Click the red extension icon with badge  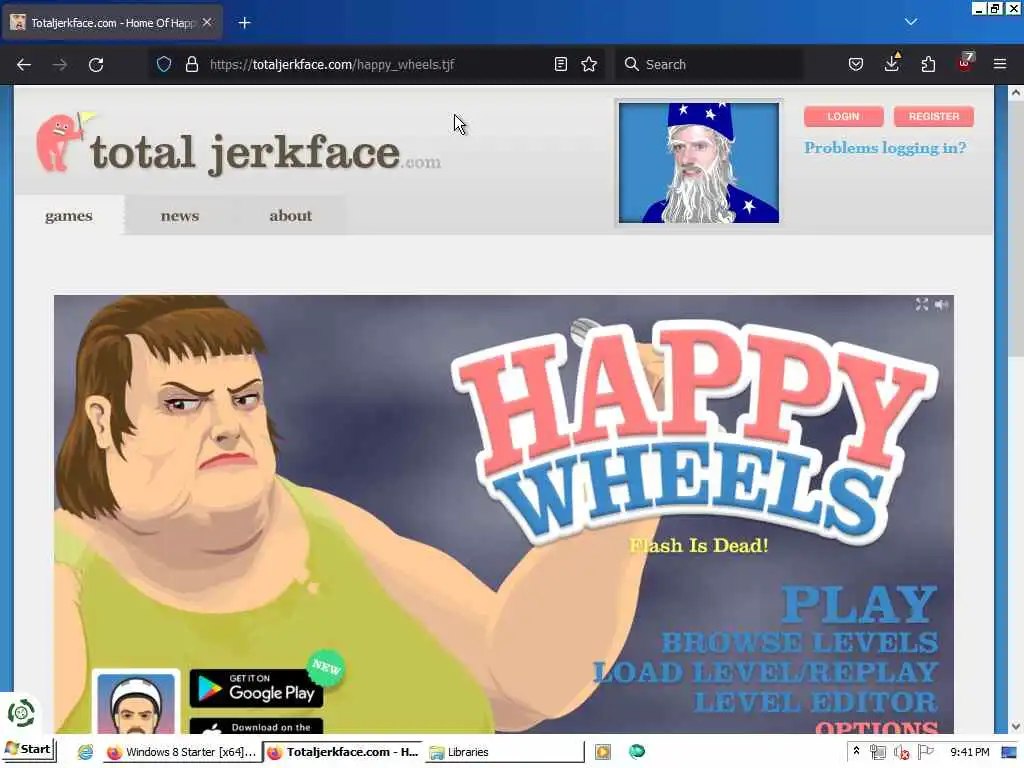[965, 62]
